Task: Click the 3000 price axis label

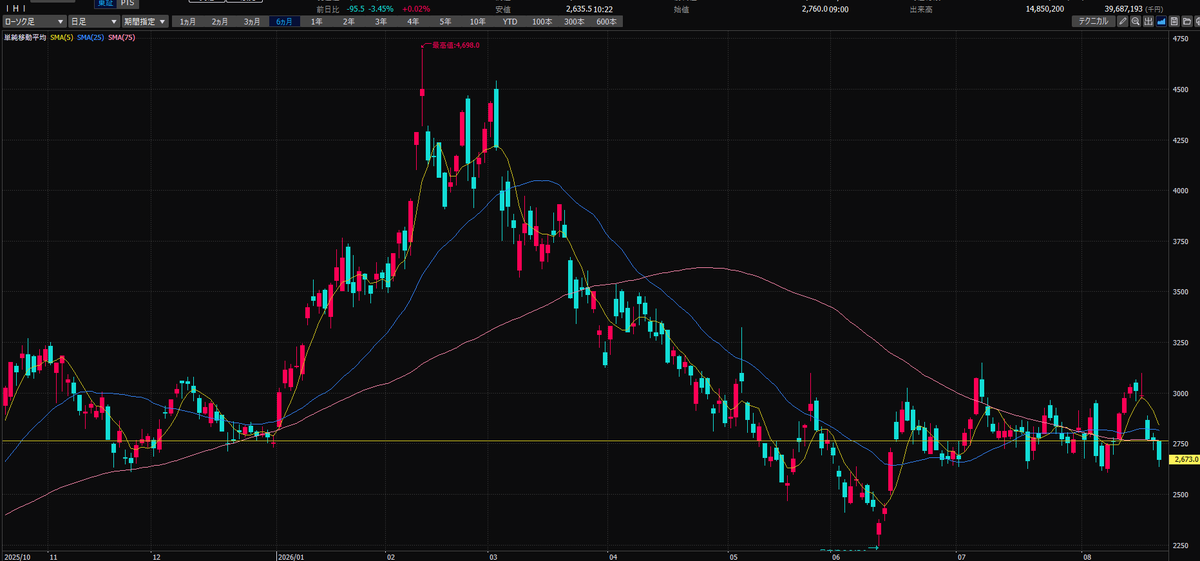Action: coord(1179,393)
